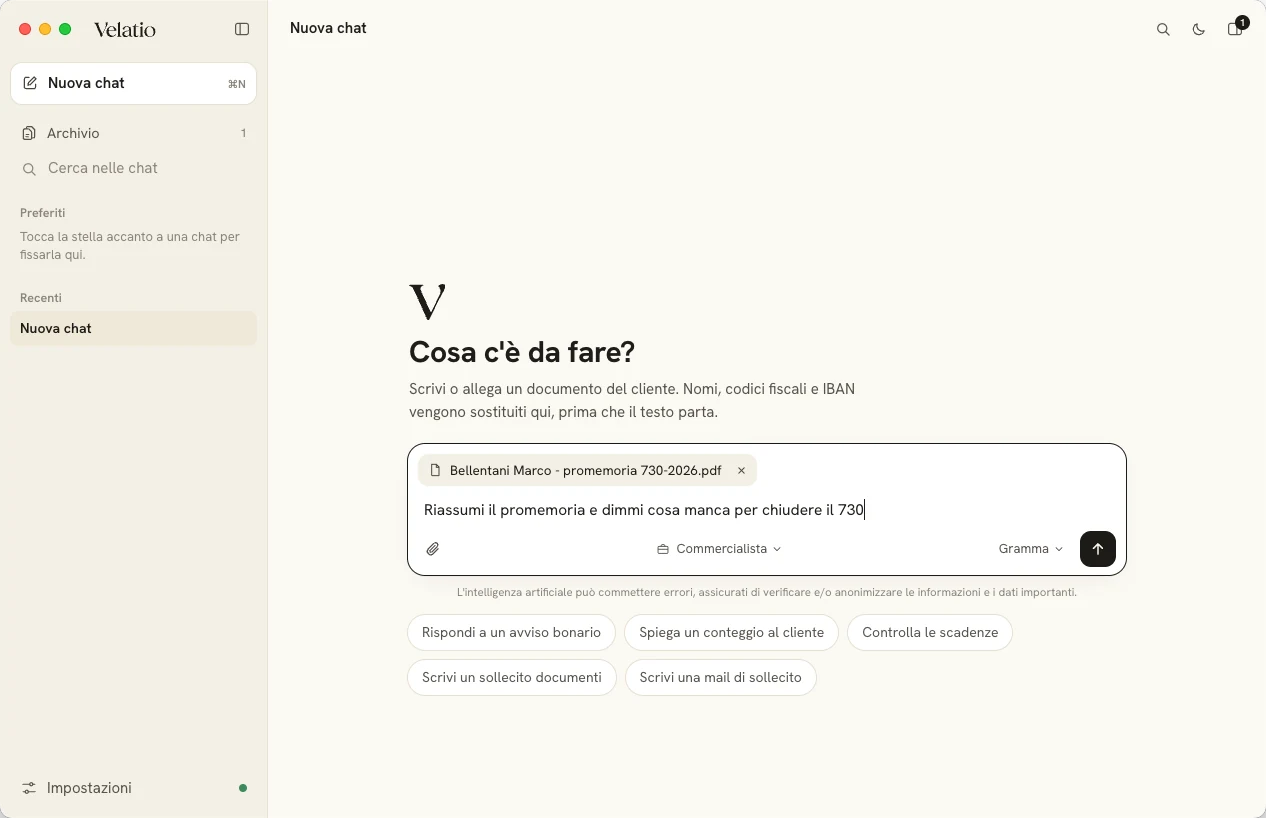Click the Cerca nelle chat field
1266x818 pixels.
coord(133,168)
